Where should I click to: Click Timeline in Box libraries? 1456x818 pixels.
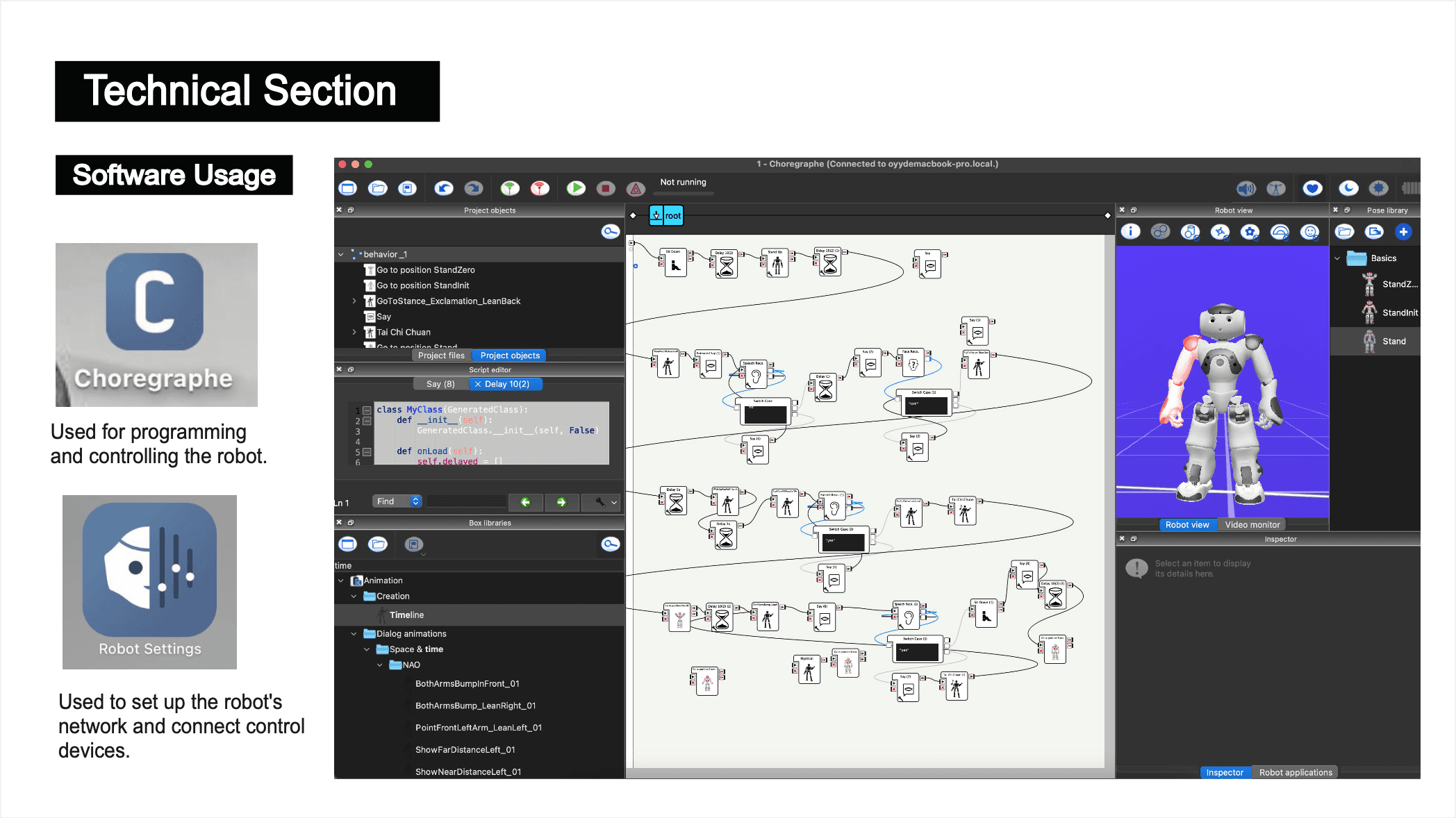point(406,615)
